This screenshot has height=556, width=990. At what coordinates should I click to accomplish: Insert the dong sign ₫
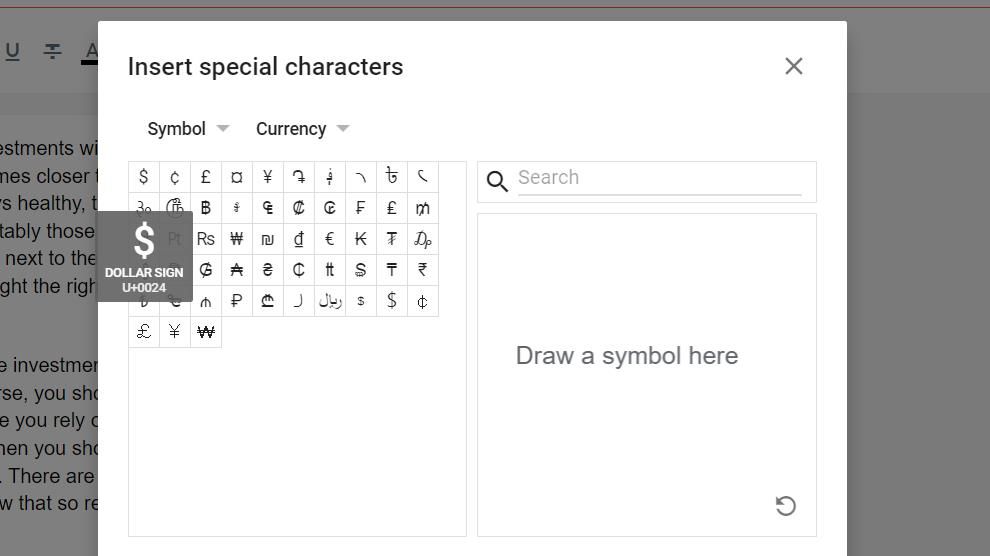tap(299, 239)
